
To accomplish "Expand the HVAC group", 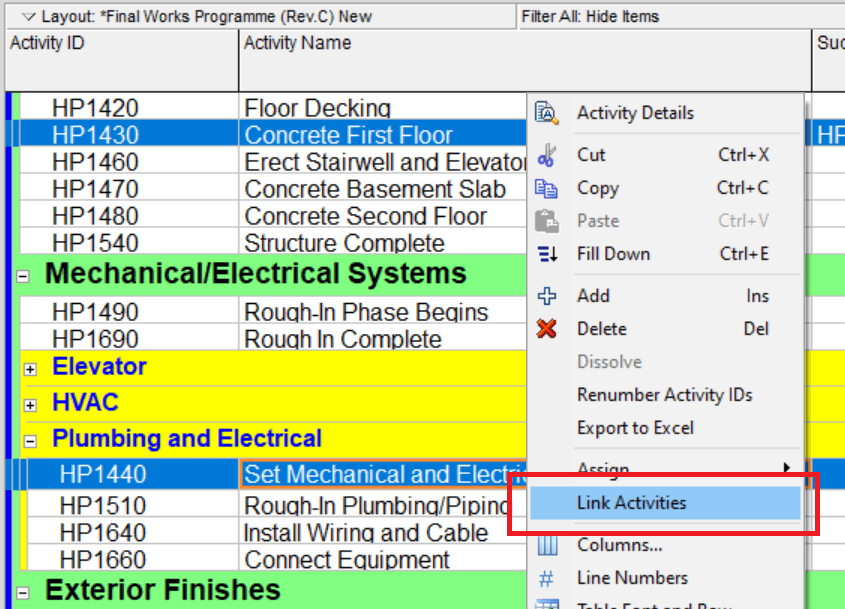I will (x=31, y=405).
